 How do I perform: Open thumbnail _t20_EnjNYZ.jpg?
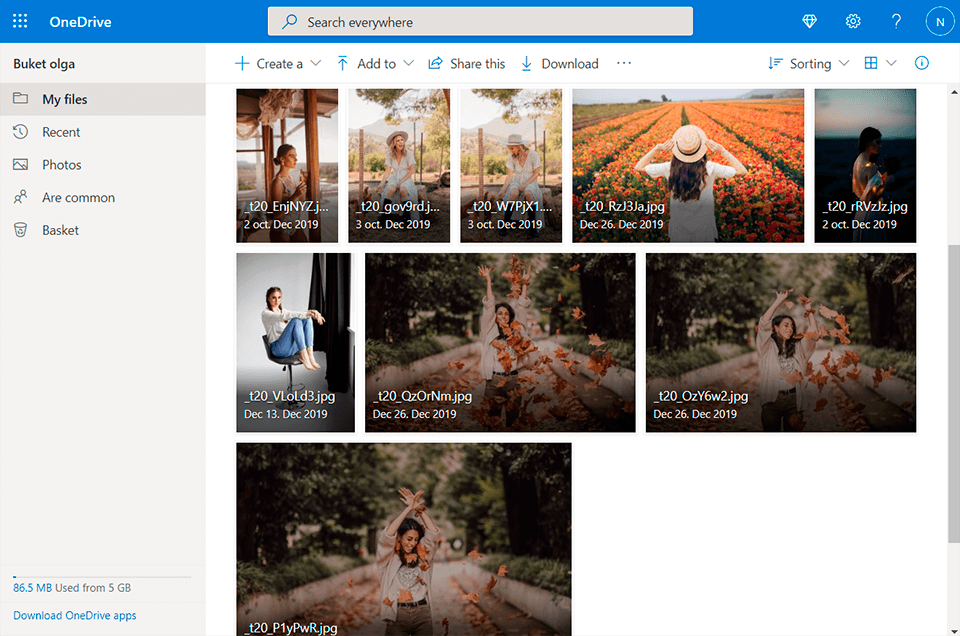tap(287, 165)
